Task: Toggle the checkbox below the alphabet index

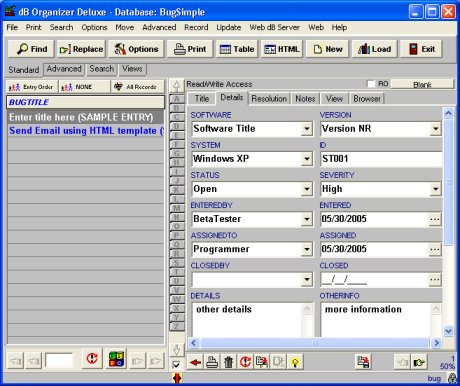Action: pyautogui.click(x=177, y=365)
